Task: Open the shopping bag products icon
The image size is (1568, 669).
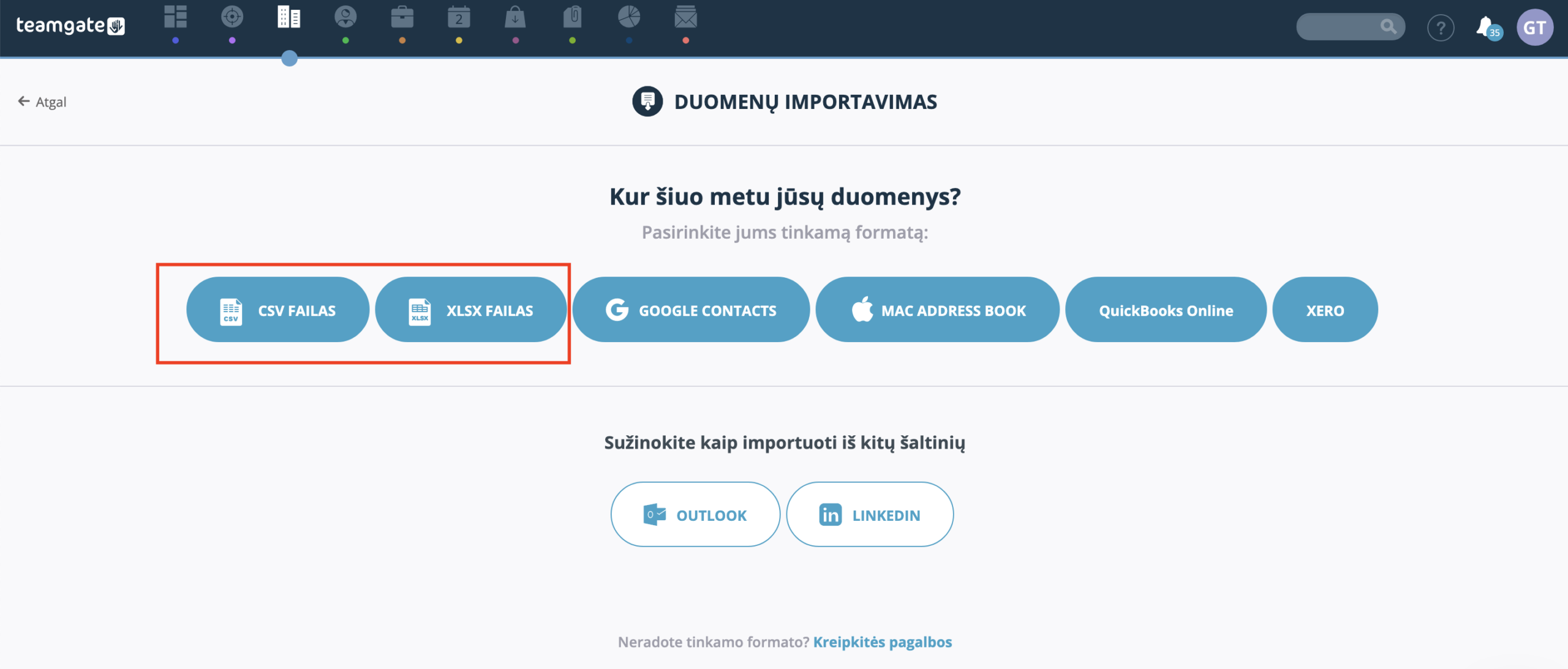Action: tap(516, 17)
